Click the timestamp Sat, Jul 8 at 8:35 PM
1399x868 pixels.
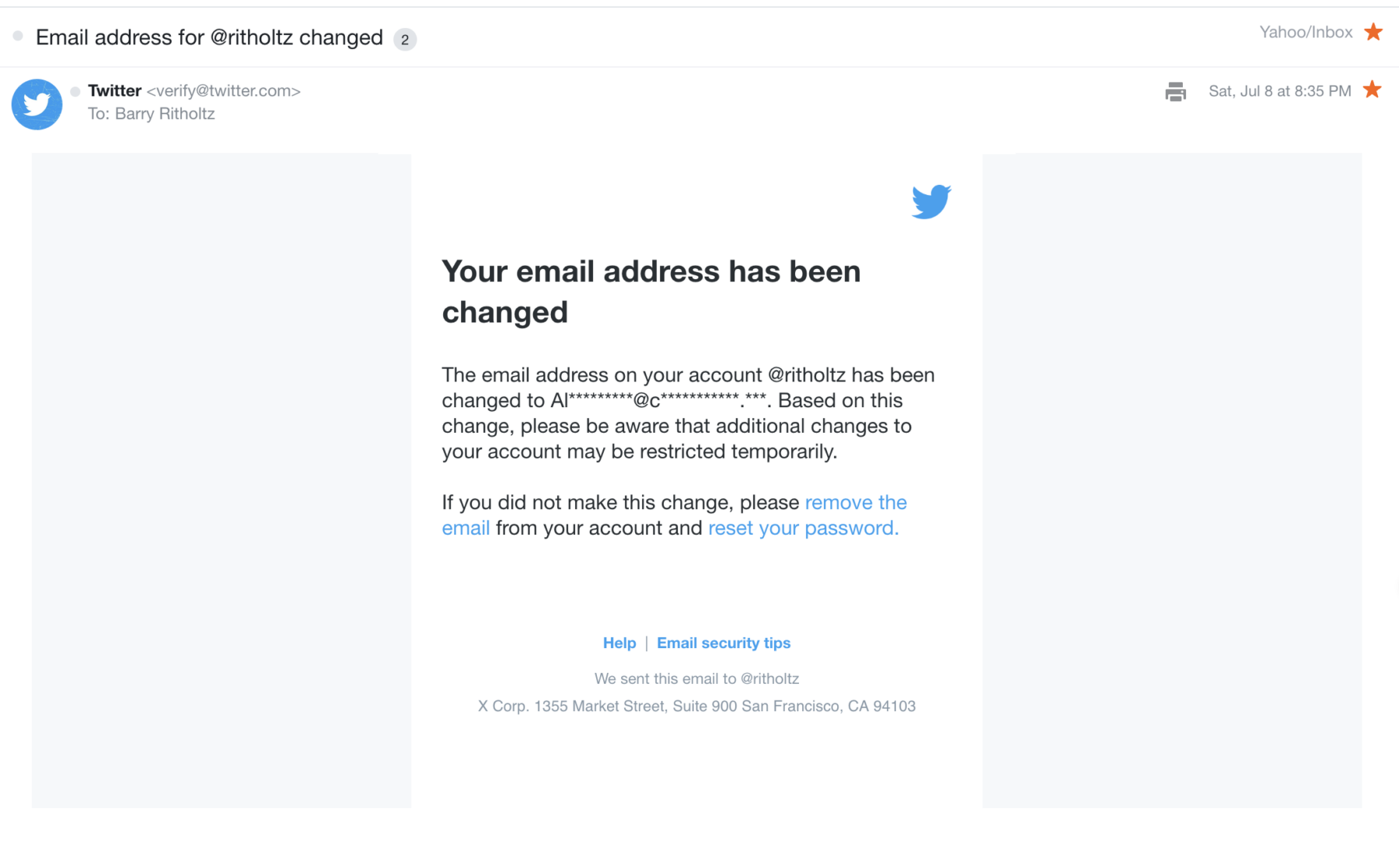[x=1279, y=91]
